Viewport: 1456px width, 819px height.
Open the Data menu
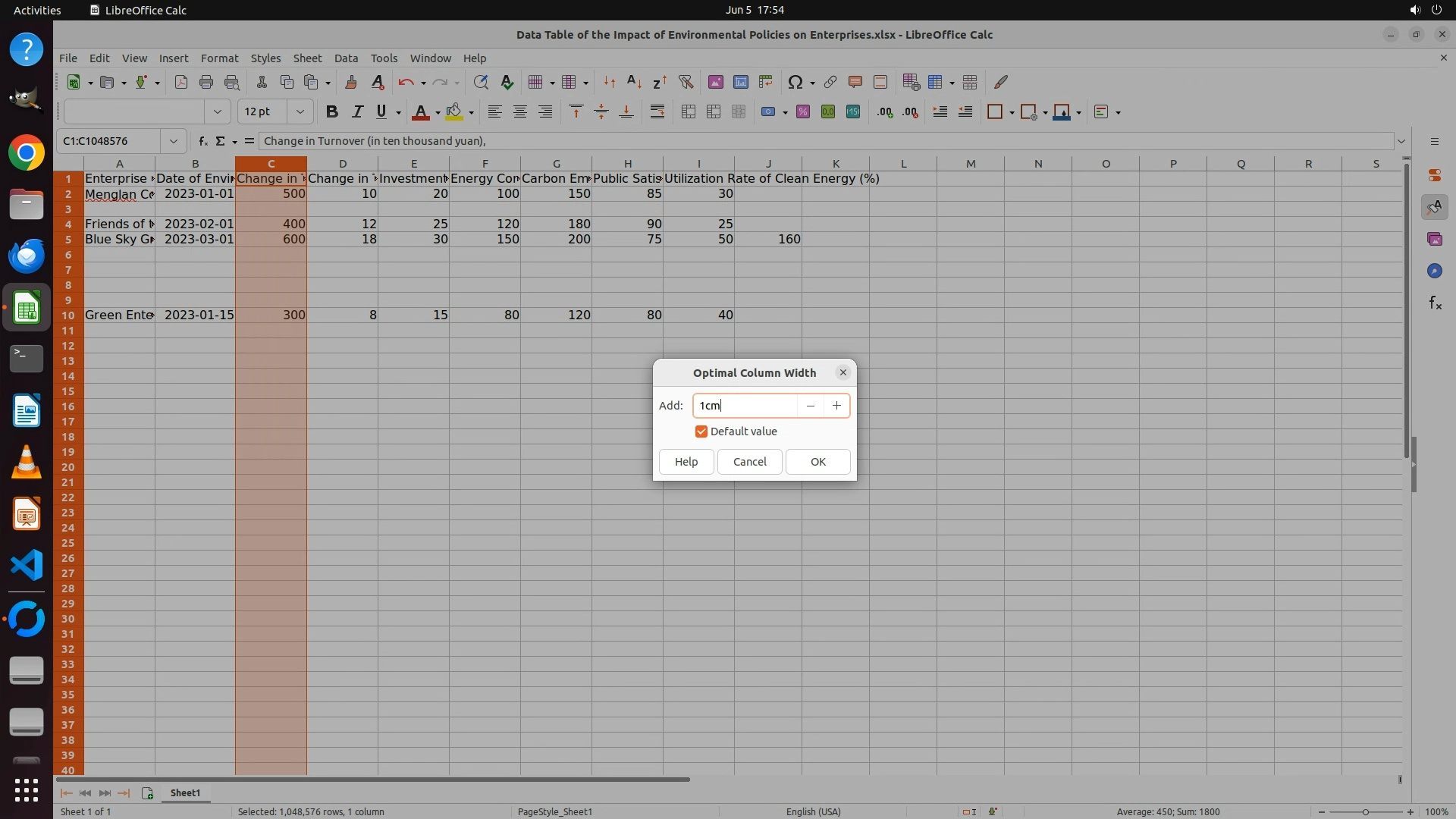(x=346, y=58)
